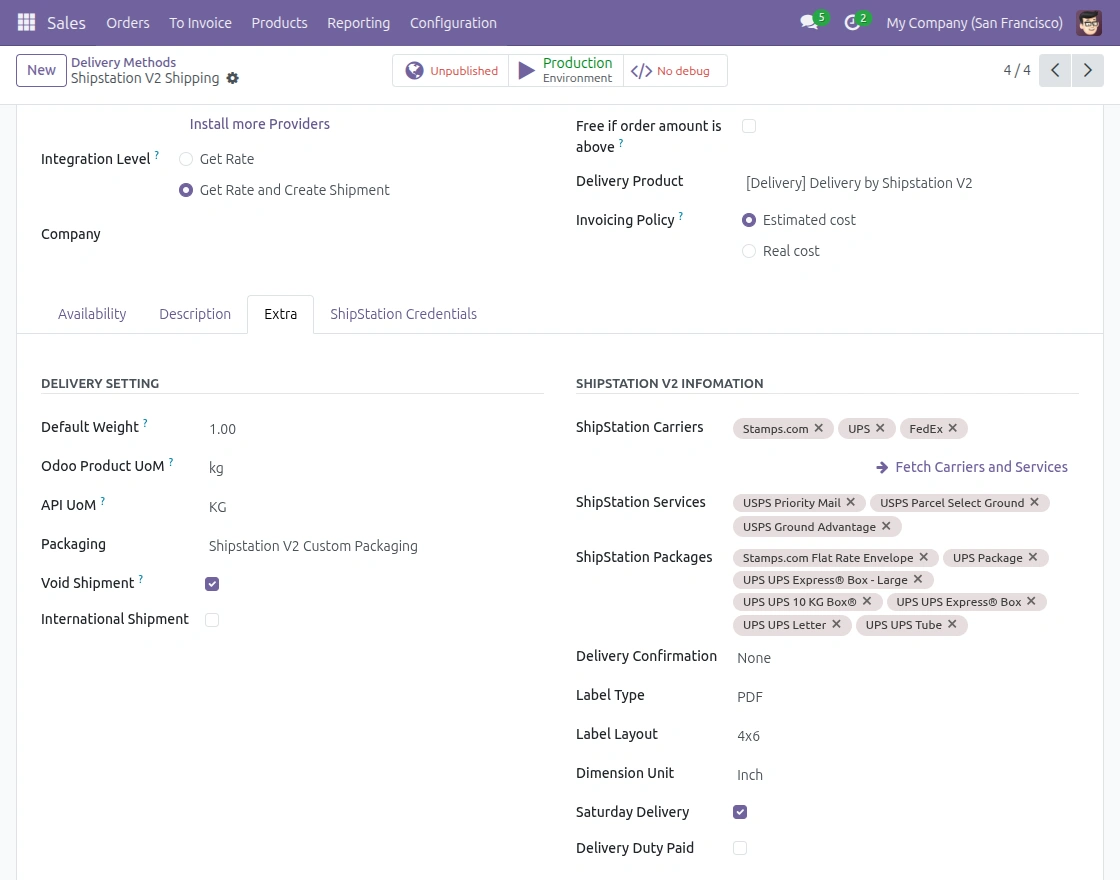Uncheck the Saturday Delivery checkbox
The image size is (1120, 880).
click(x=740, y=812)
